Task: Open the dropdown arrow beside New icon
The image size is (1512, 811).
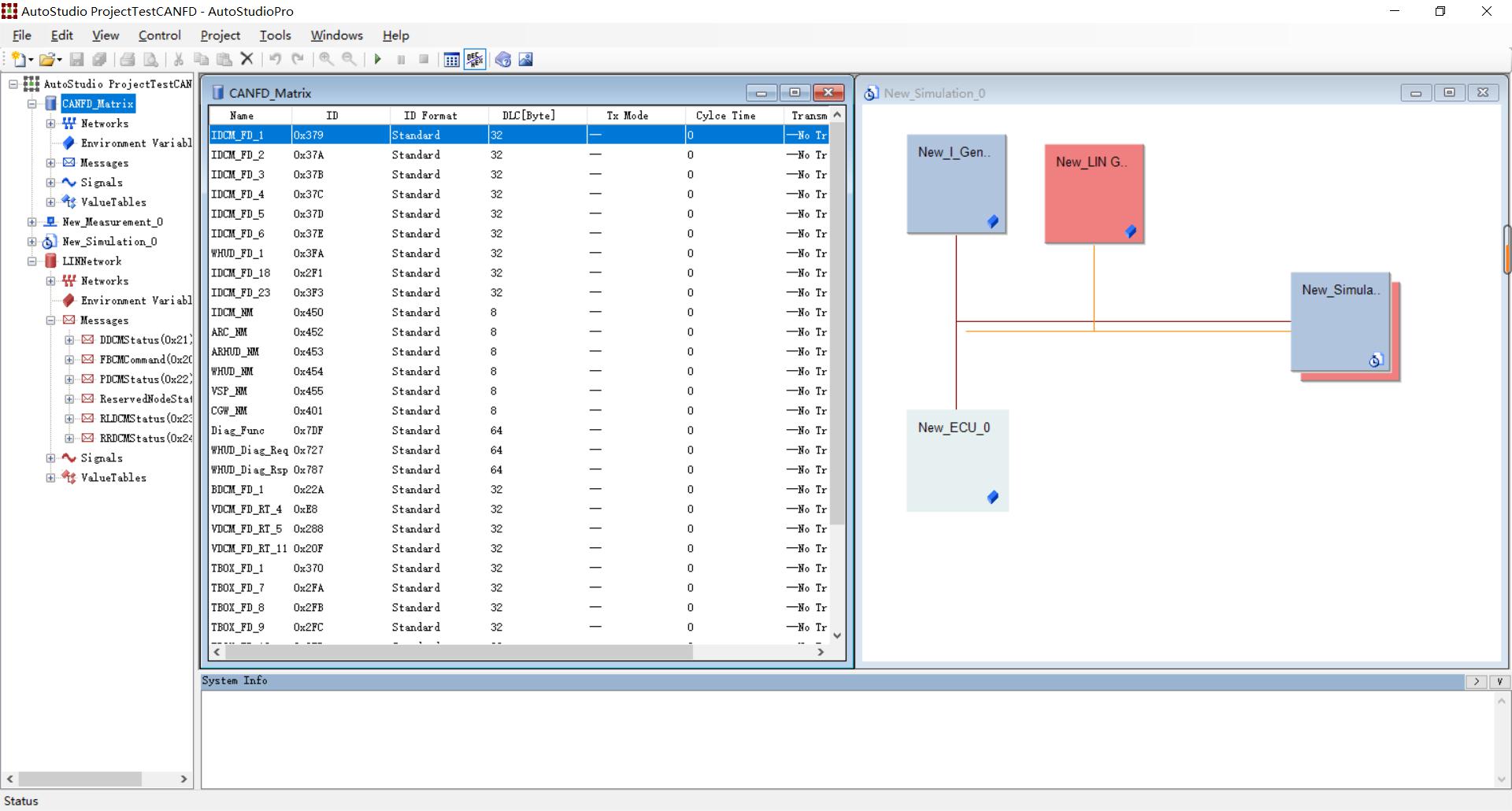Action: click(x=31, y=60)
